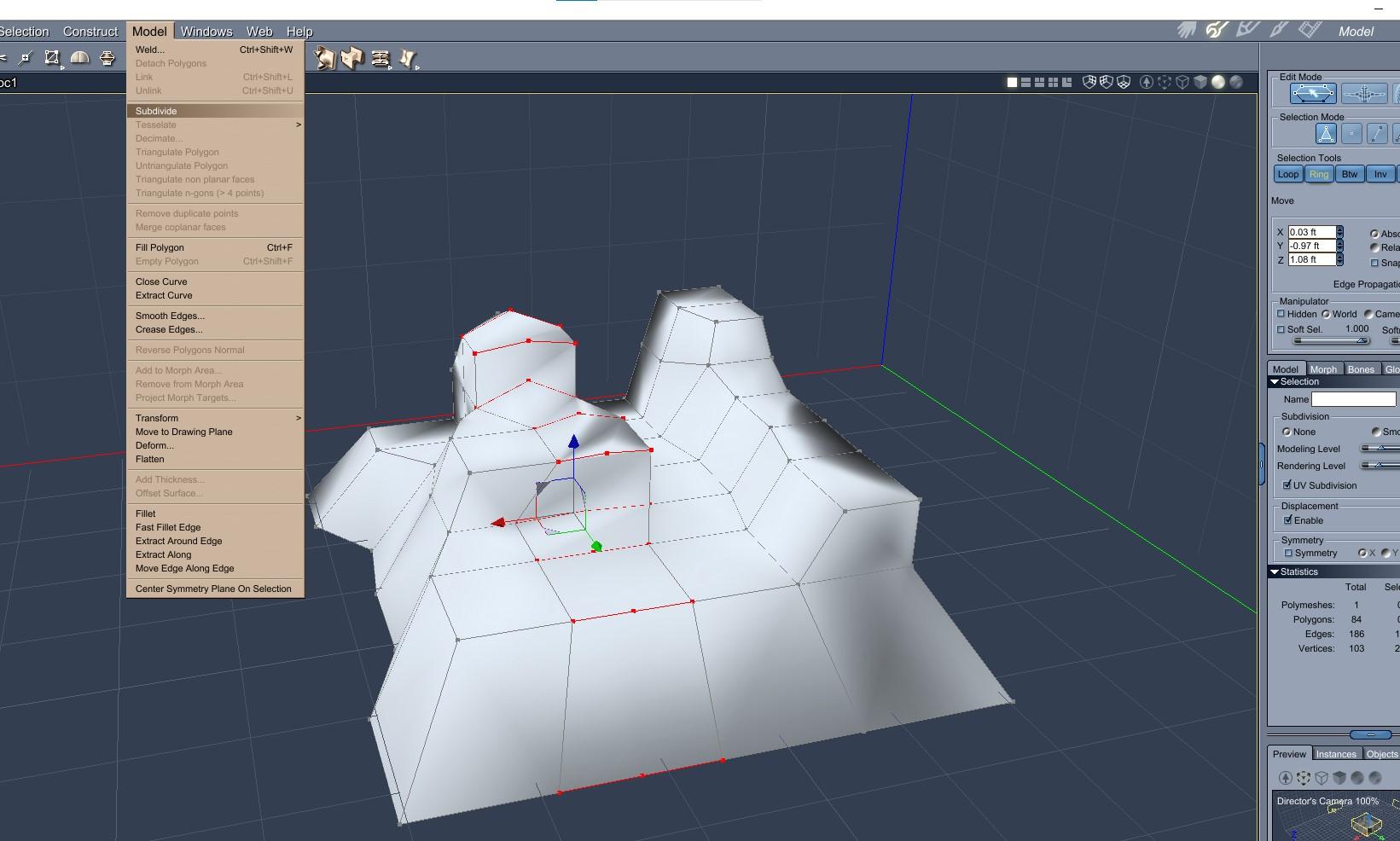Select two horizontal views layout
This screenshot has height=841, width=1400.
1026,83
